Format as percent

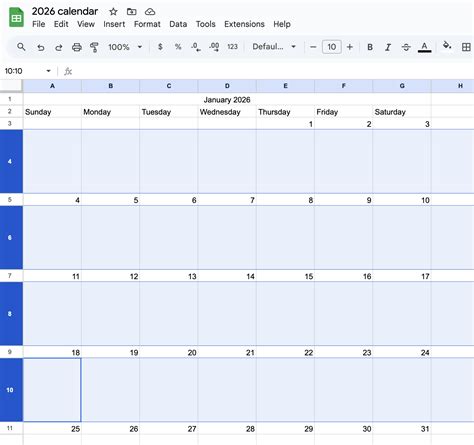[x=178, y=47]
